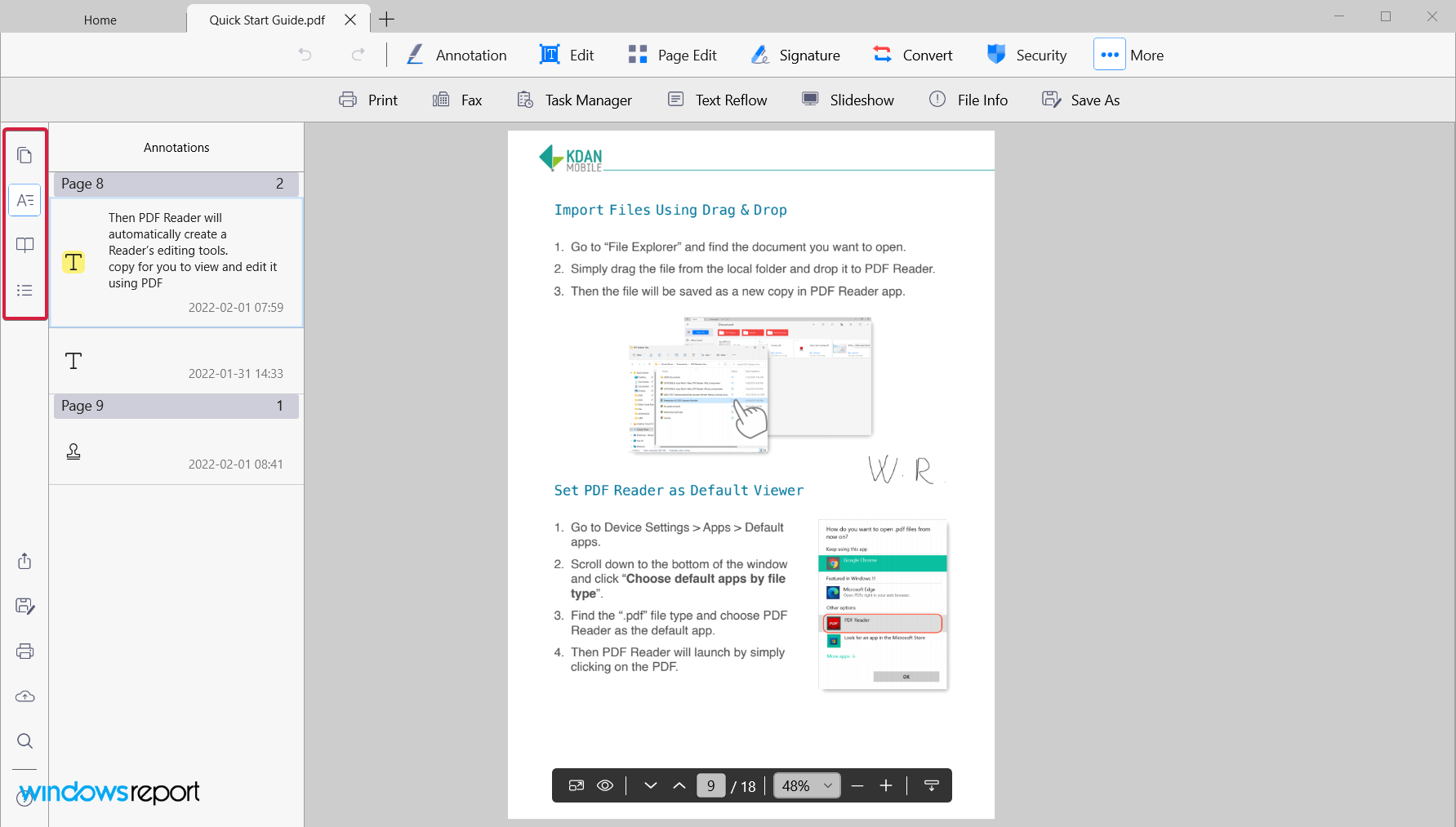This screenshot has height=827, width=1456.
Task: Zoom out with the minus button
Action: click(857, 785)
